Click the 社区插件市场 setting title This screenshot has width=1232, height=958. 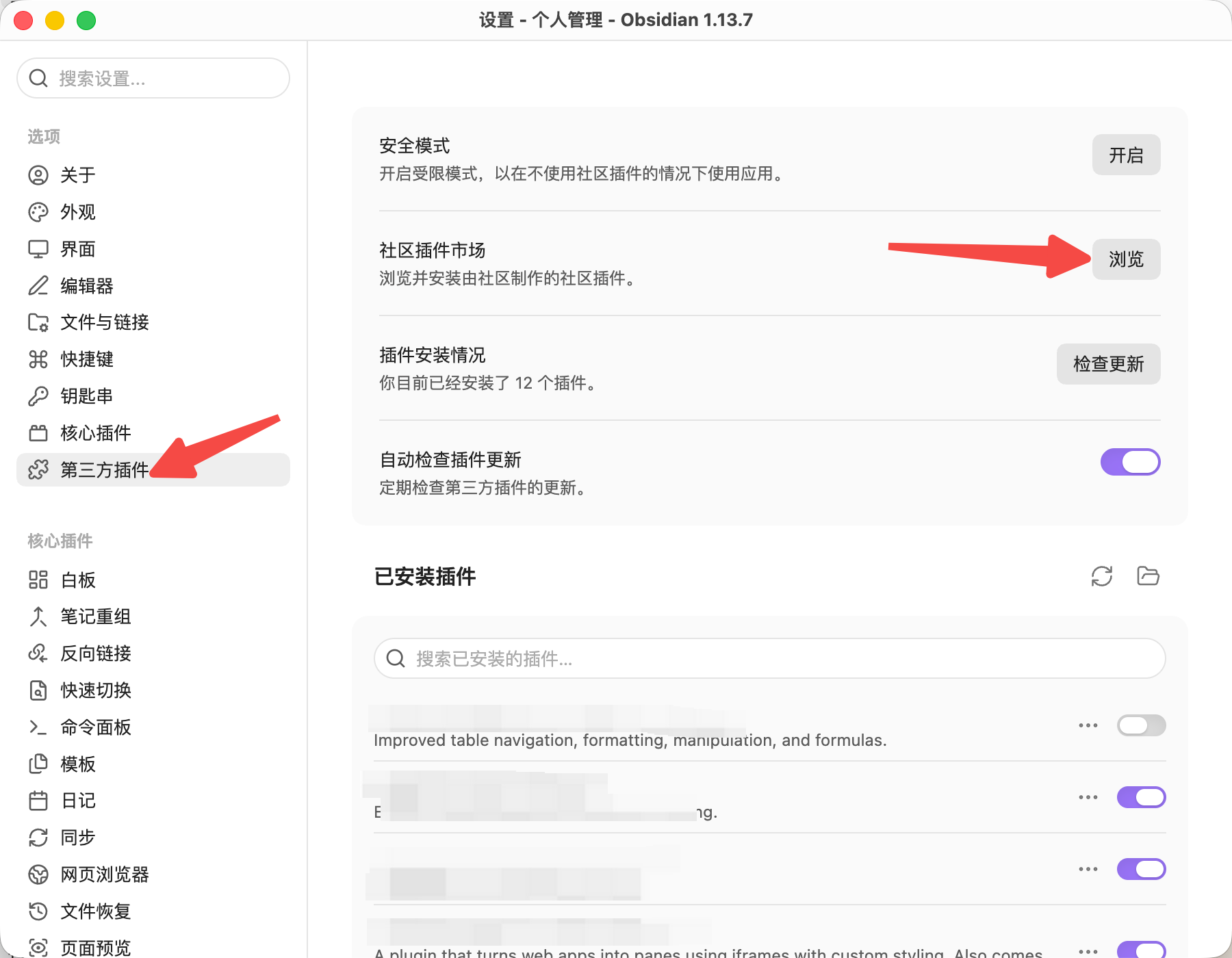[x=433, y=250]
